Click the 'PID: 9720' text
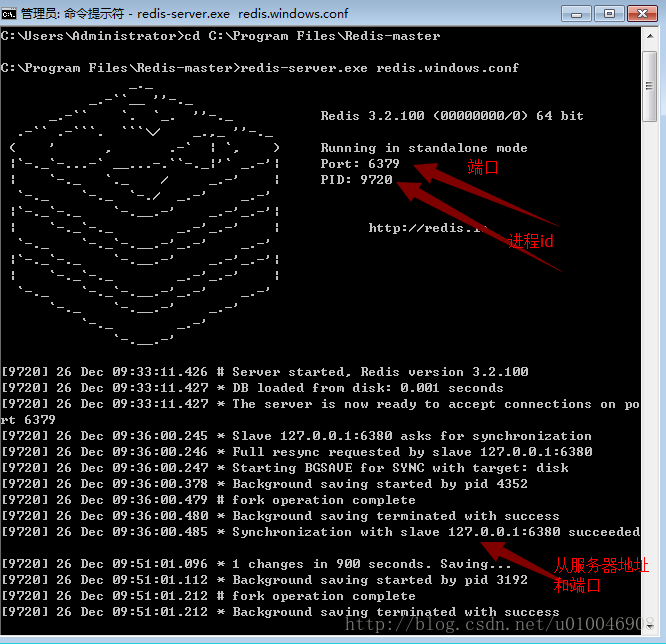666x644 pixels. coord(356,180)
